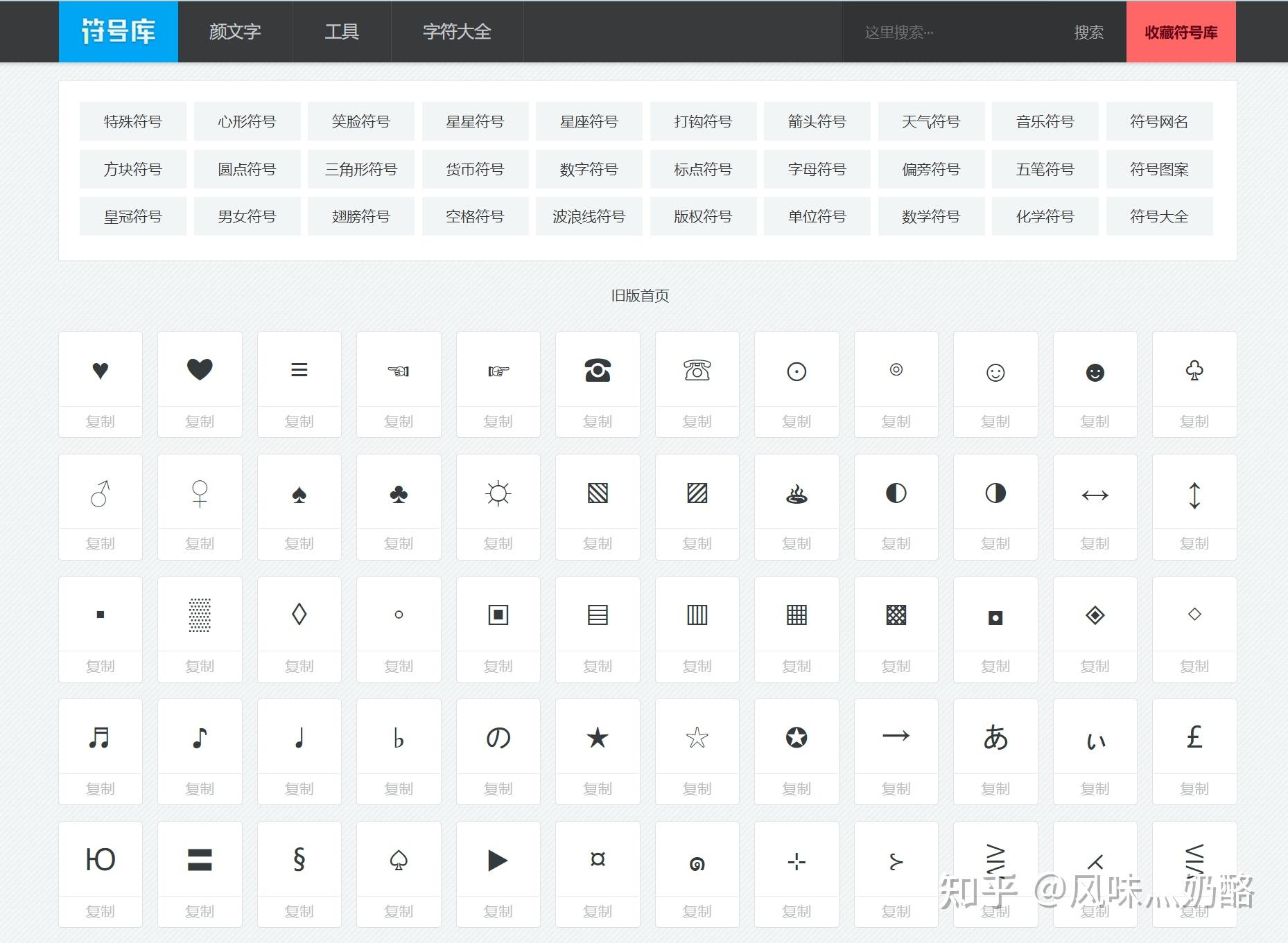Focus the 这里搜索 search input

coord(948,32)
